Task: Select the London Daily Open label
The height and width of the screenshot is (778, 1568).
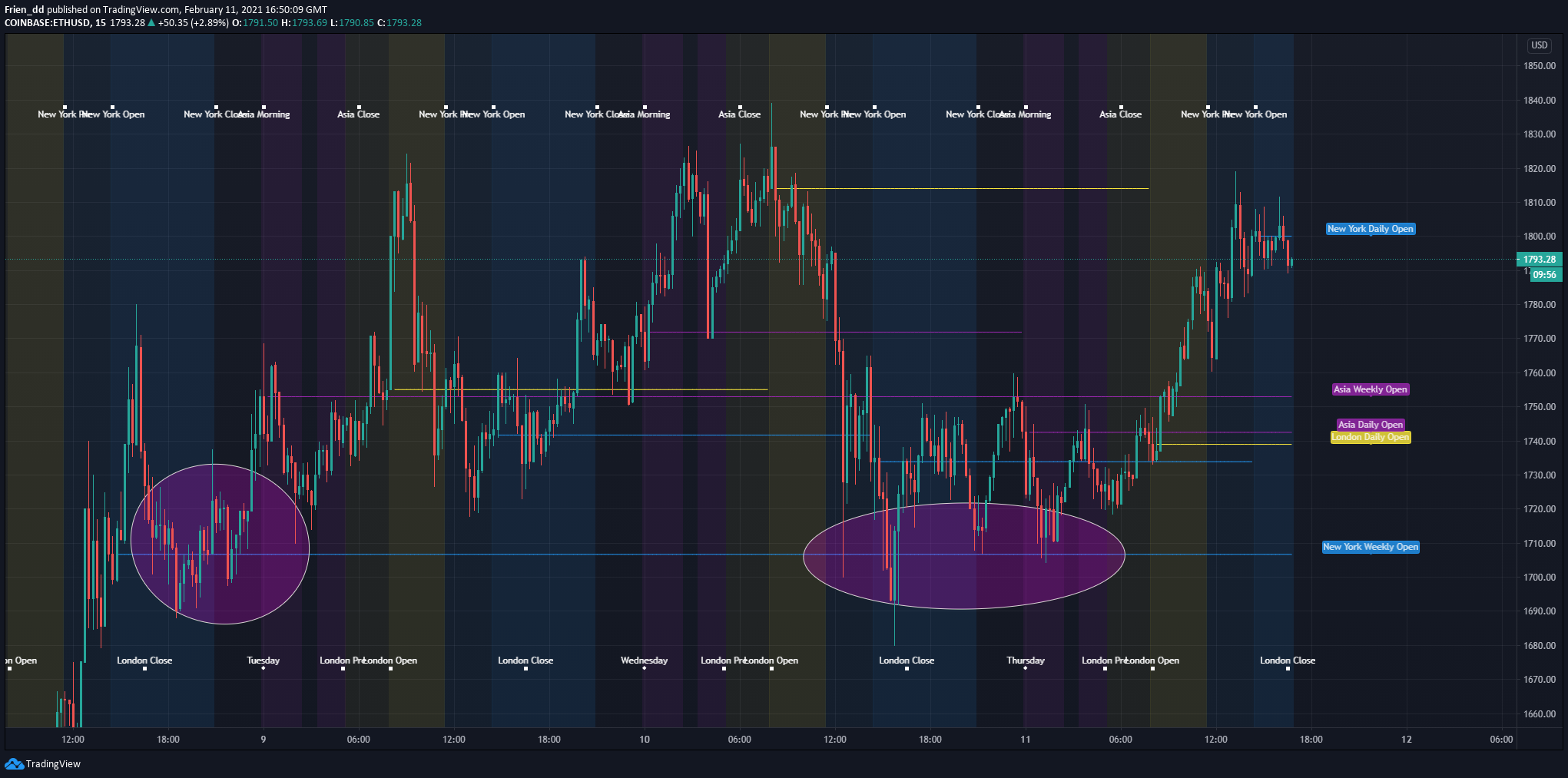Action: [x=1371, y=437]
